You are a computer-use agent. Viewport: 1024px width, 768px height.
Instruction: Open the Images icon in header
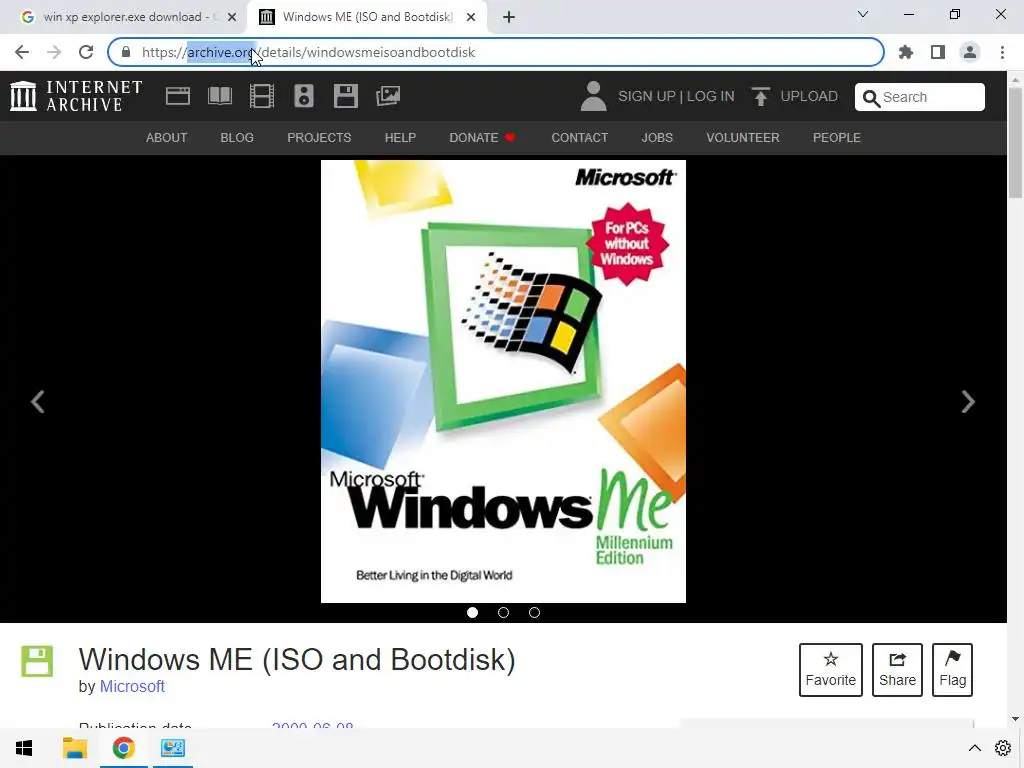pos(388,96)
